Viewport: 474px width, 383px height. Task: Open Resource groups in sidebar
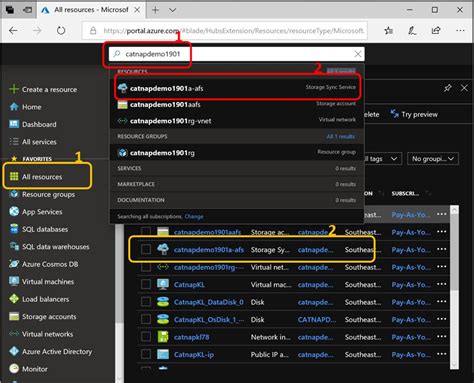coord(42,194)
